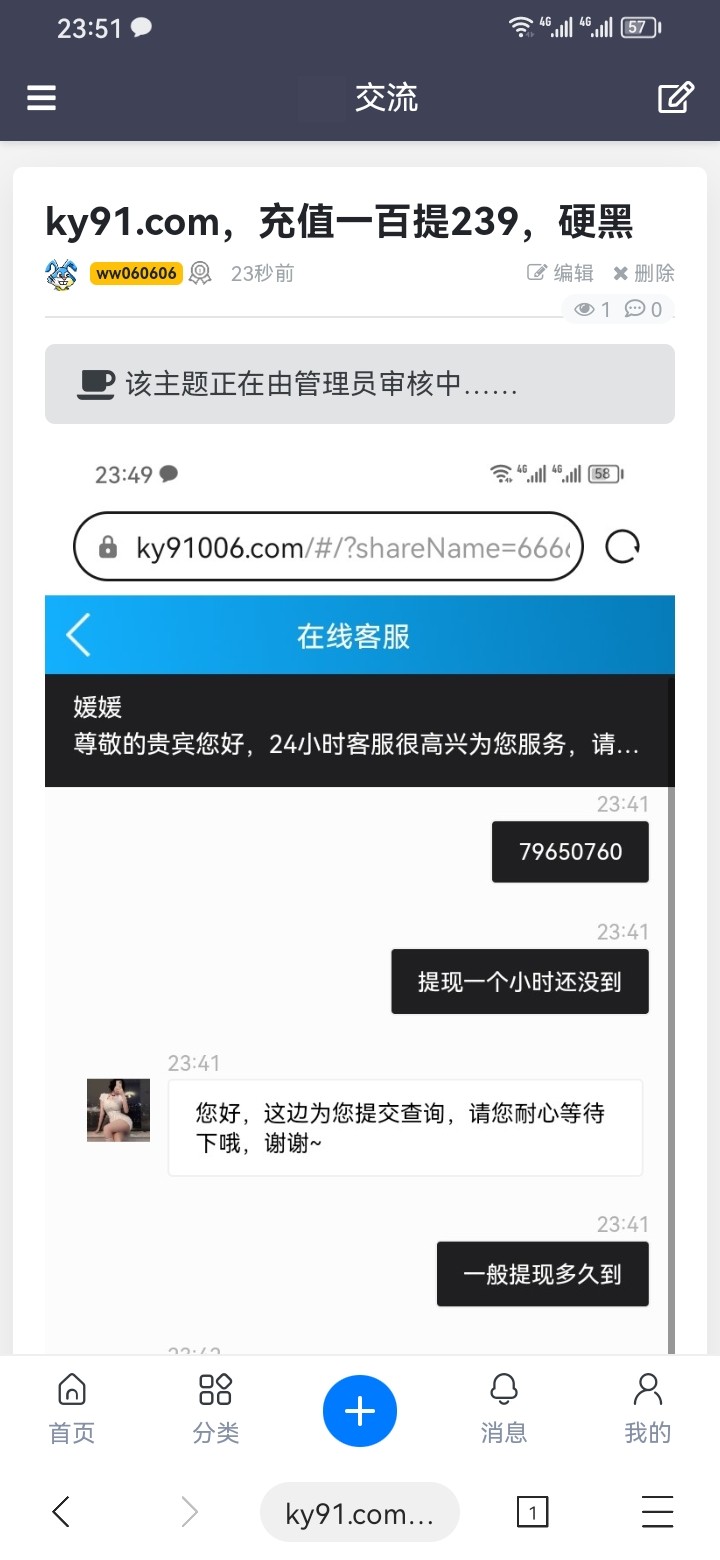Tap the browser back arrow
The width and height of the screenshot is (720, 1560).
pyautogui.click(x=61, y=1512)
